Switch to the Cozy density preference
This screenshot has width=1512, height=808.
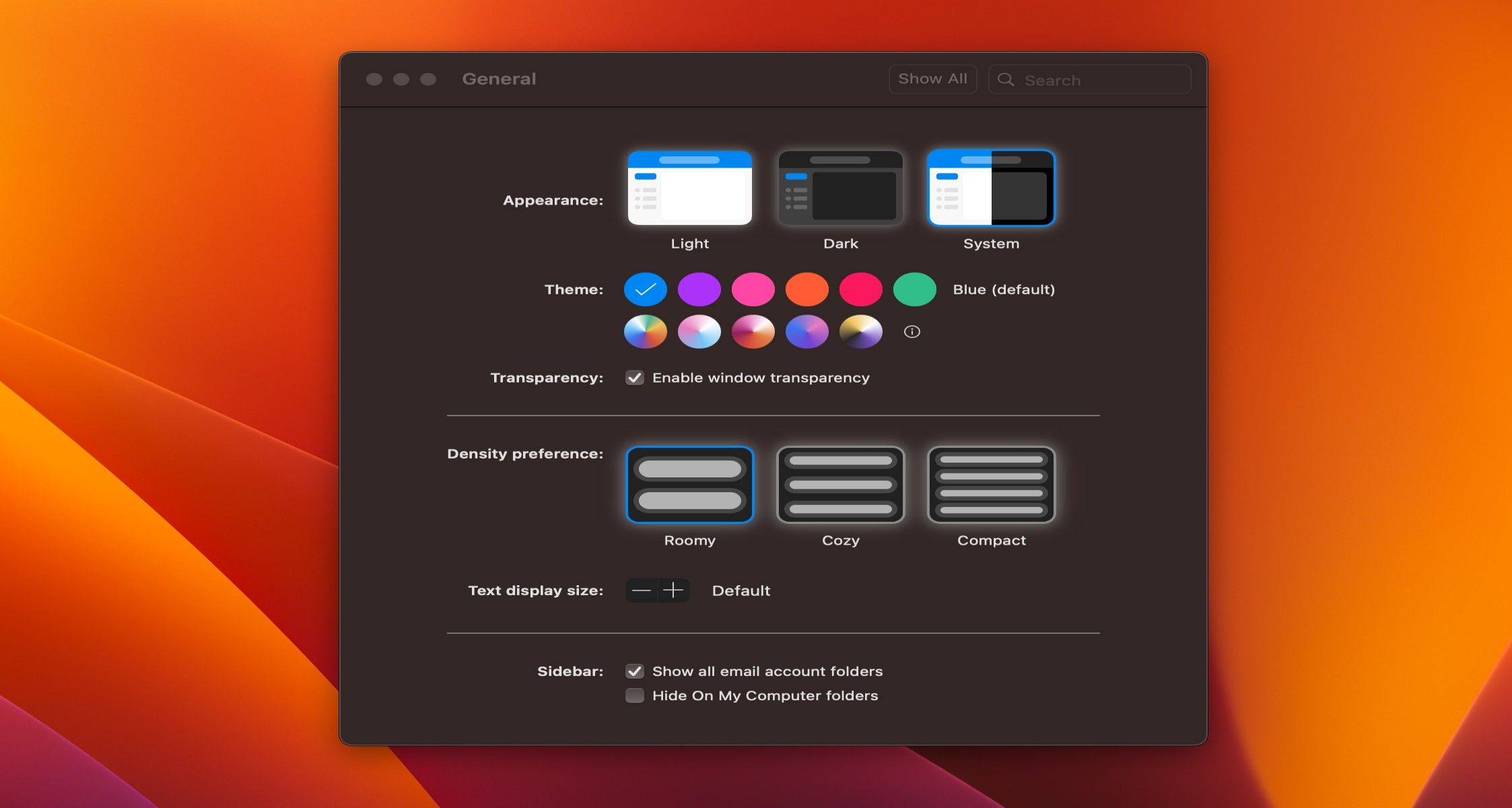coord(840,485)
